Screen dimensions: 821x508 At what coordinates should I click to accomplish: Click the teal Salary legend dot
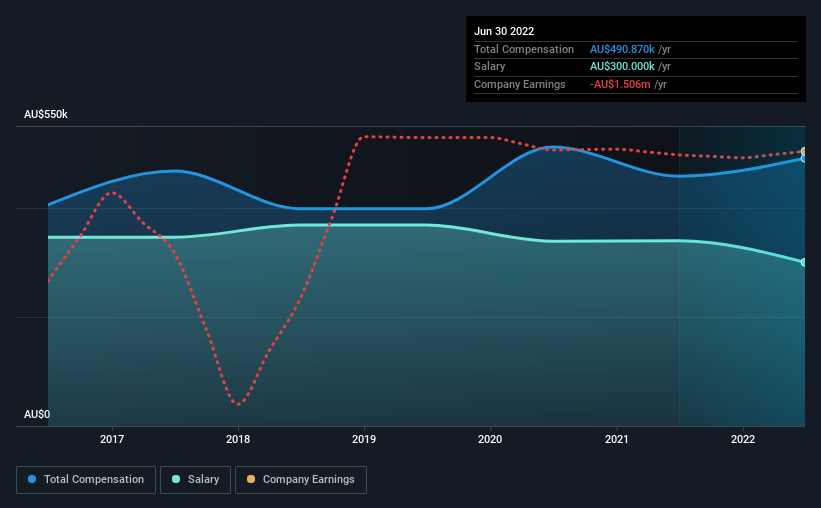coord(176,479)
